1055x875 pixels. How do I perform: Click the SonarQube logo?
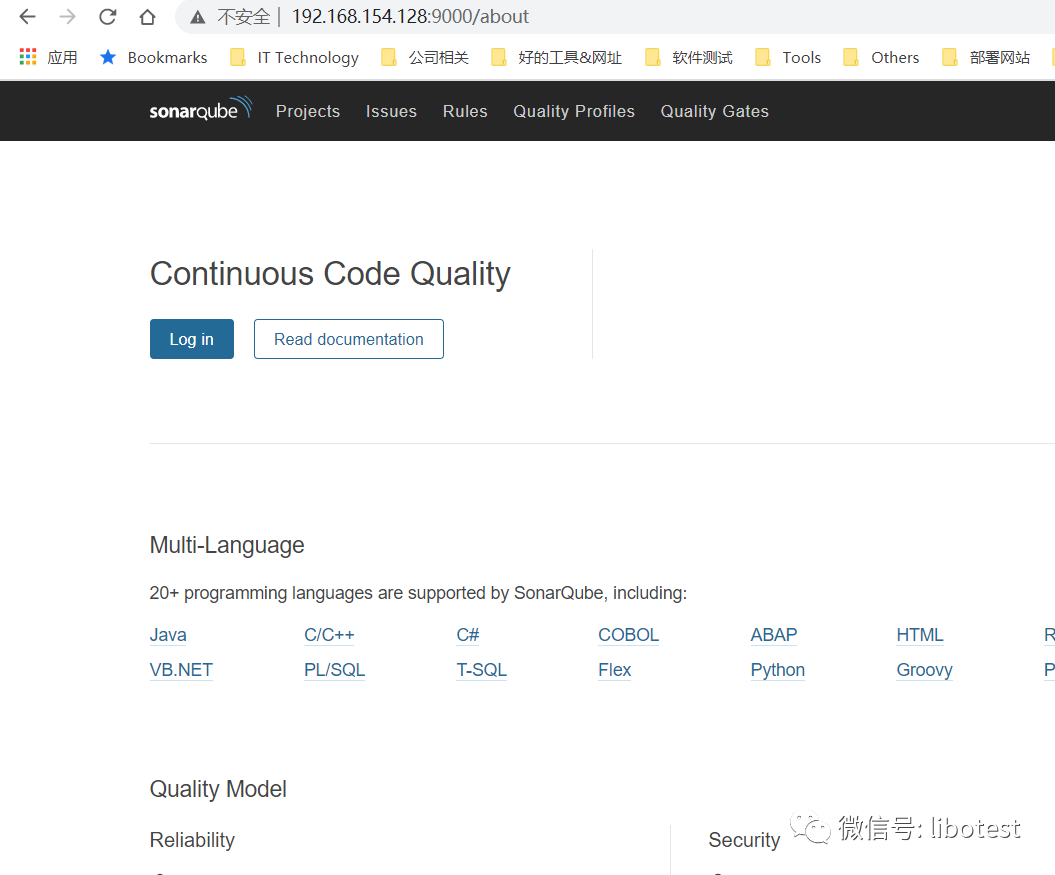pos(201,109)
